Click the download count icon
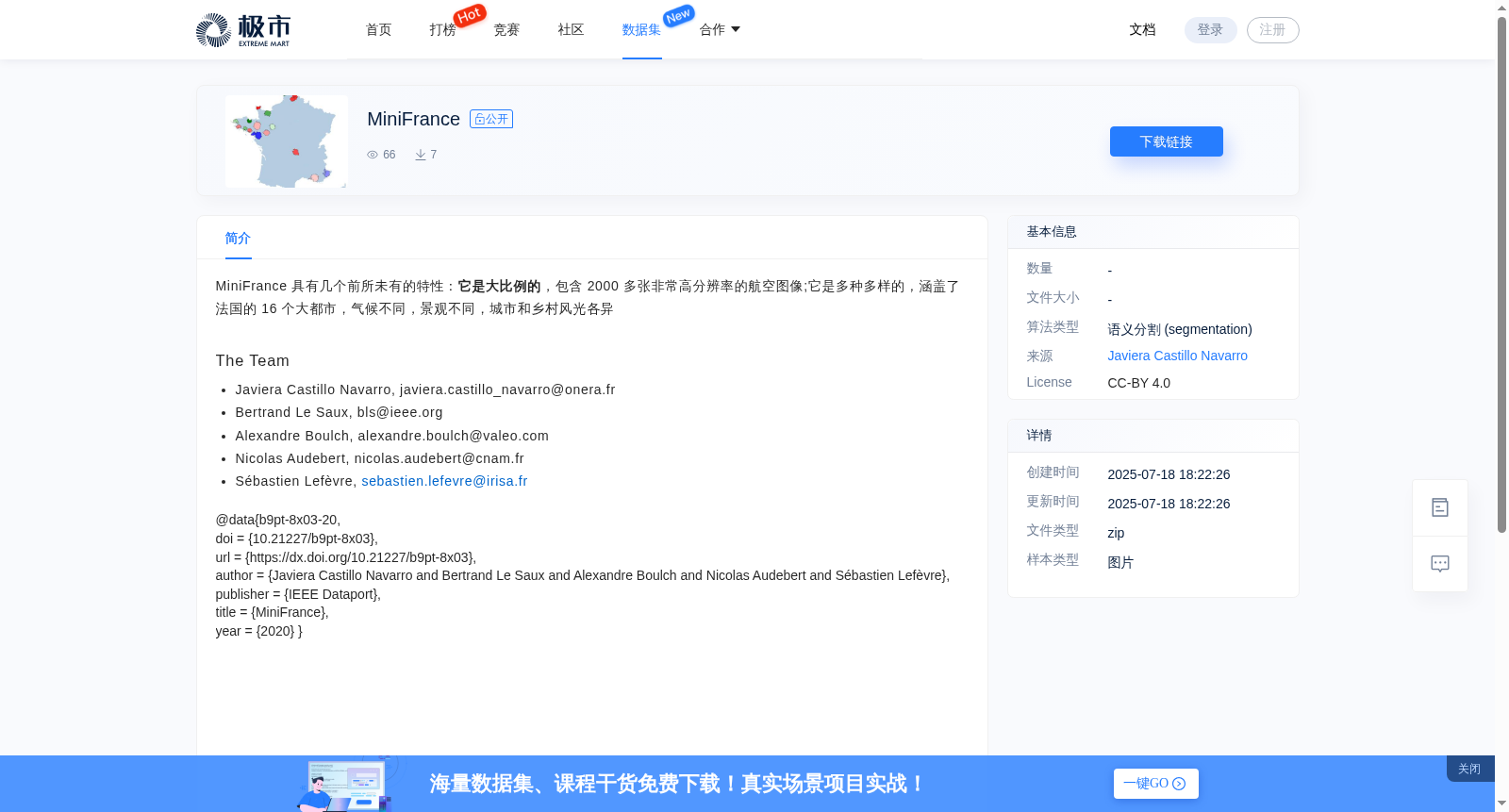 [421, 155]
